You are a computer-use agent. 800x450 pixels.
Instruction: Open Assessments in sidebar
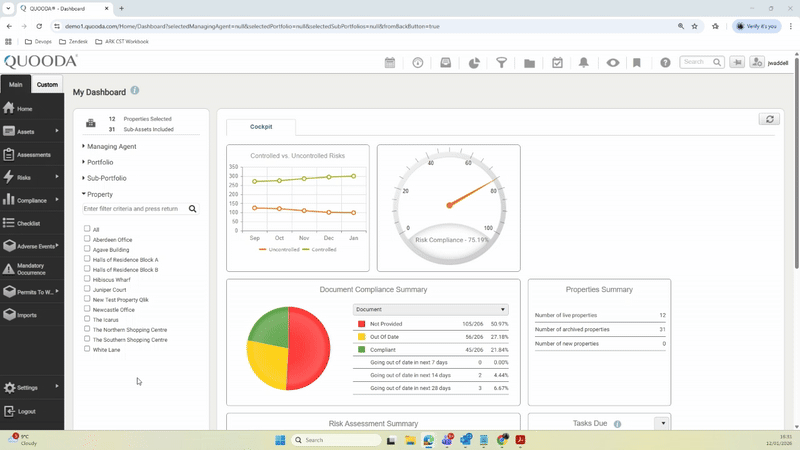click(32, 155)
